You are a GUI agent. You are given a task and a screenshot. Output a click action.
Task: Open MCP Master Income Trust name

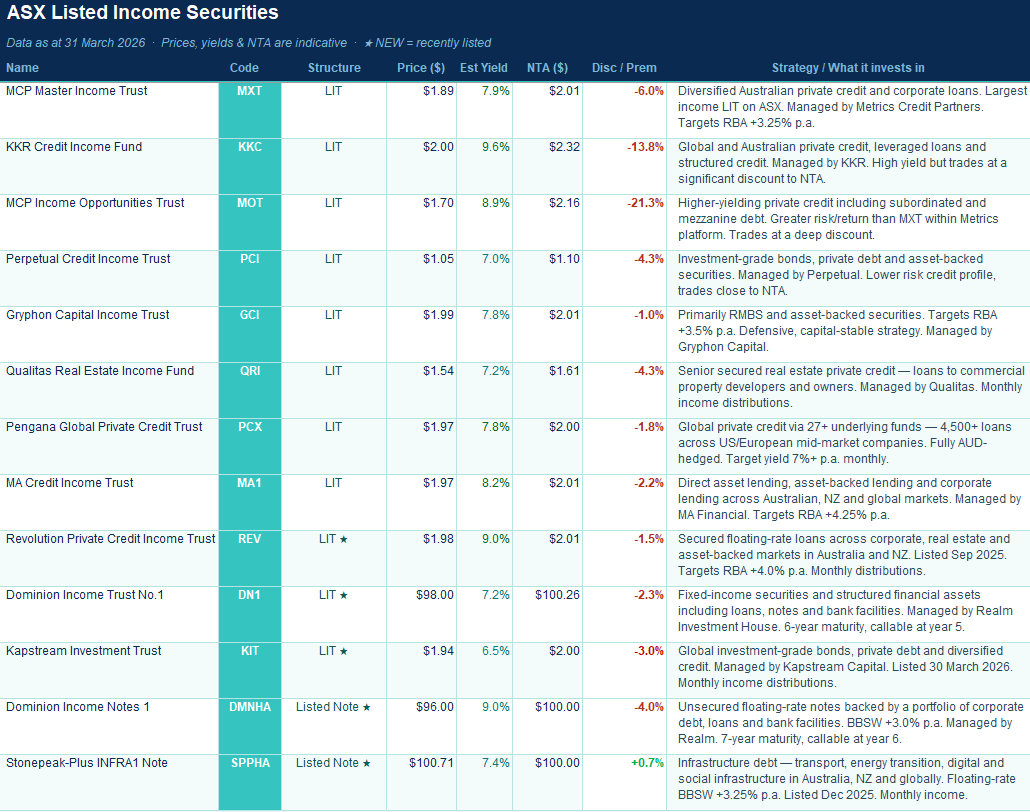[x=77, y=91]
